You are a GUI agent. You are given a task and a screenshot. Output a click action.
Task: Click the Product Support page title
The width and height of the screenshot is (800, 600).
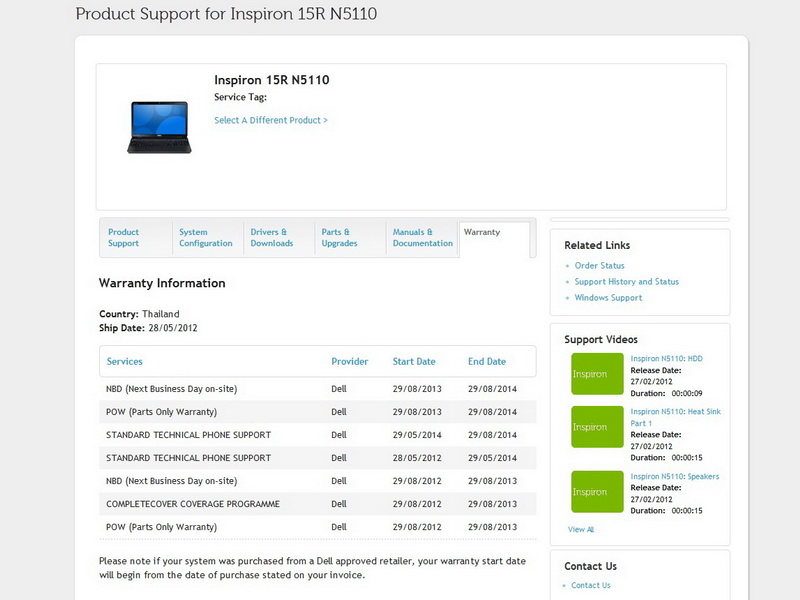(227, 14)
